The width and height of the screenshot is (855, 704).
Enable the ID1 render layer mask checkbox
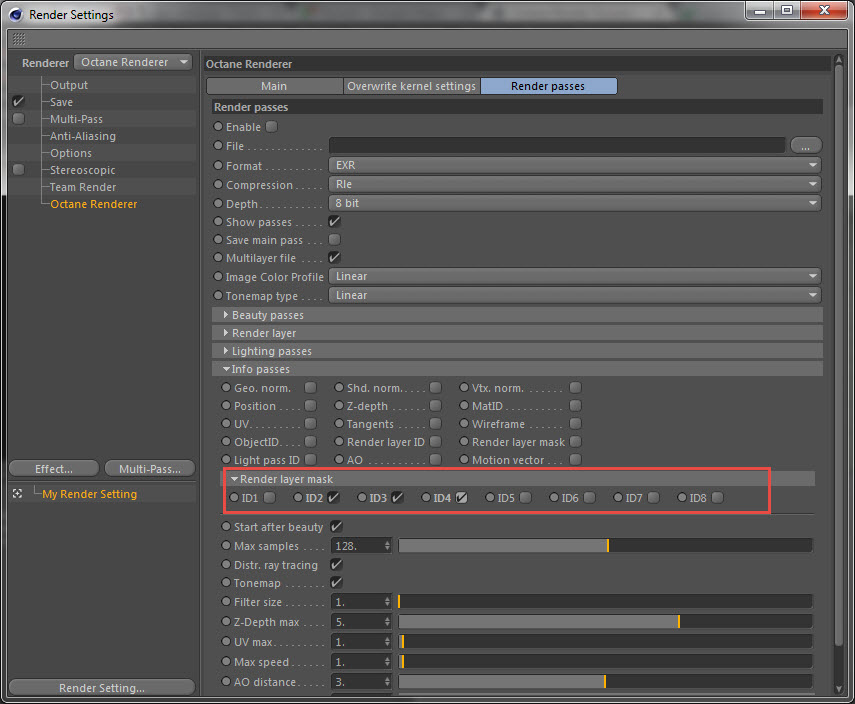click(269, 497)
